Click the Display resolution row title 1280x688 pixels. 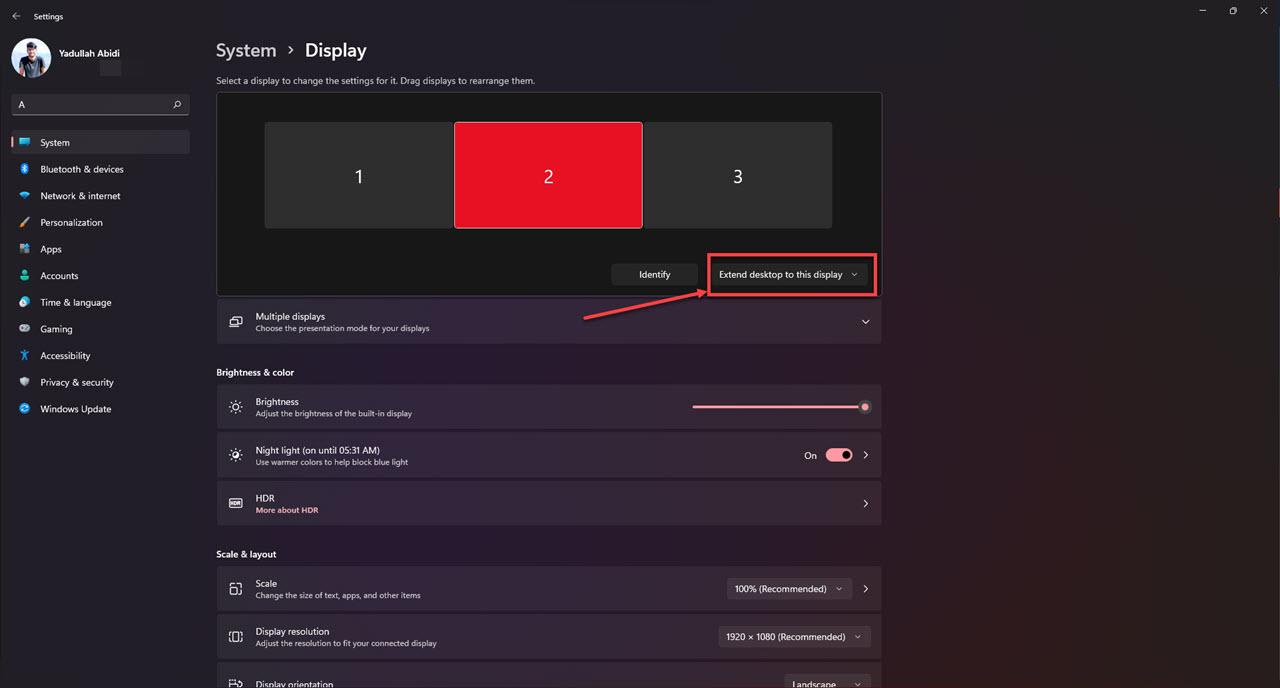point(292,631)
